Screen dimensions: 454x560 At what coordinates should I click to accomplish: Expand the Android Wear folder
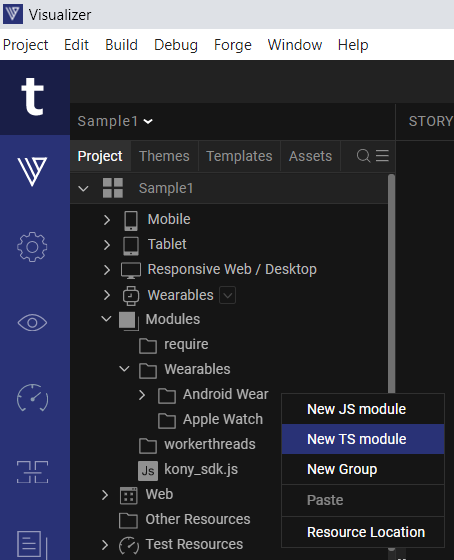coord(142,395)
